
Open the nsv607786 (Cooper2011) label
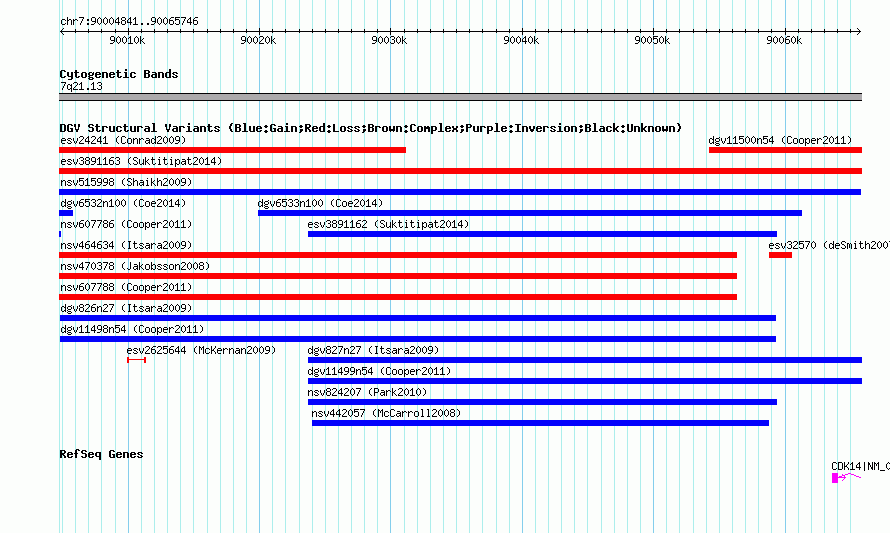pyautogui.click(x=126, y=224)
